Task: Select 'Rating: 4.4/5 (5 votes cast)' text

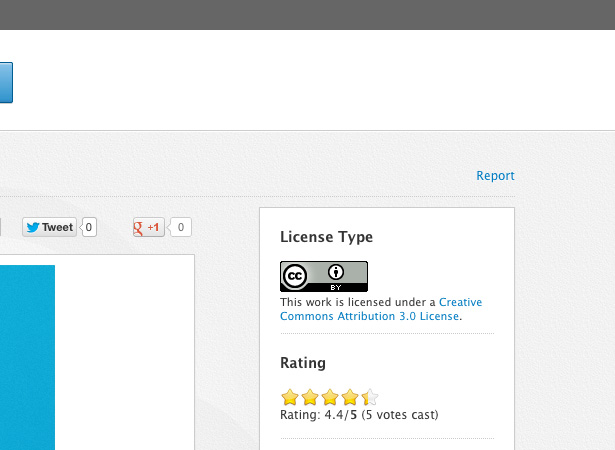Action: 359,415
